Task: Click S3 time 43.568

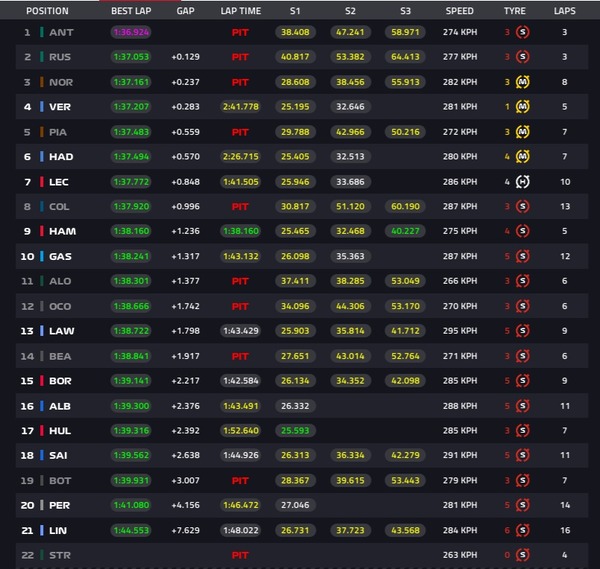Action: (x=405, y=530)
